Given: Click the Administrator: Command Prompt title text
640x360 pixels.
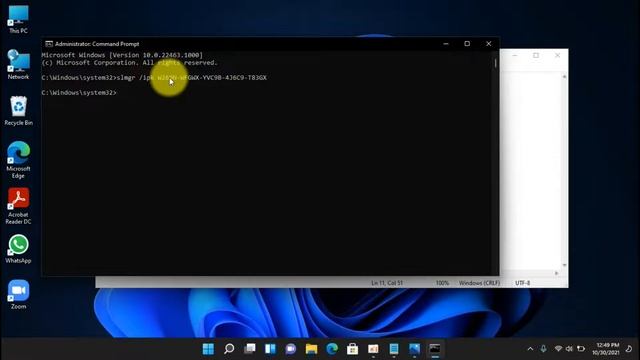Looking at the screenshot, I should coord(97,44).
